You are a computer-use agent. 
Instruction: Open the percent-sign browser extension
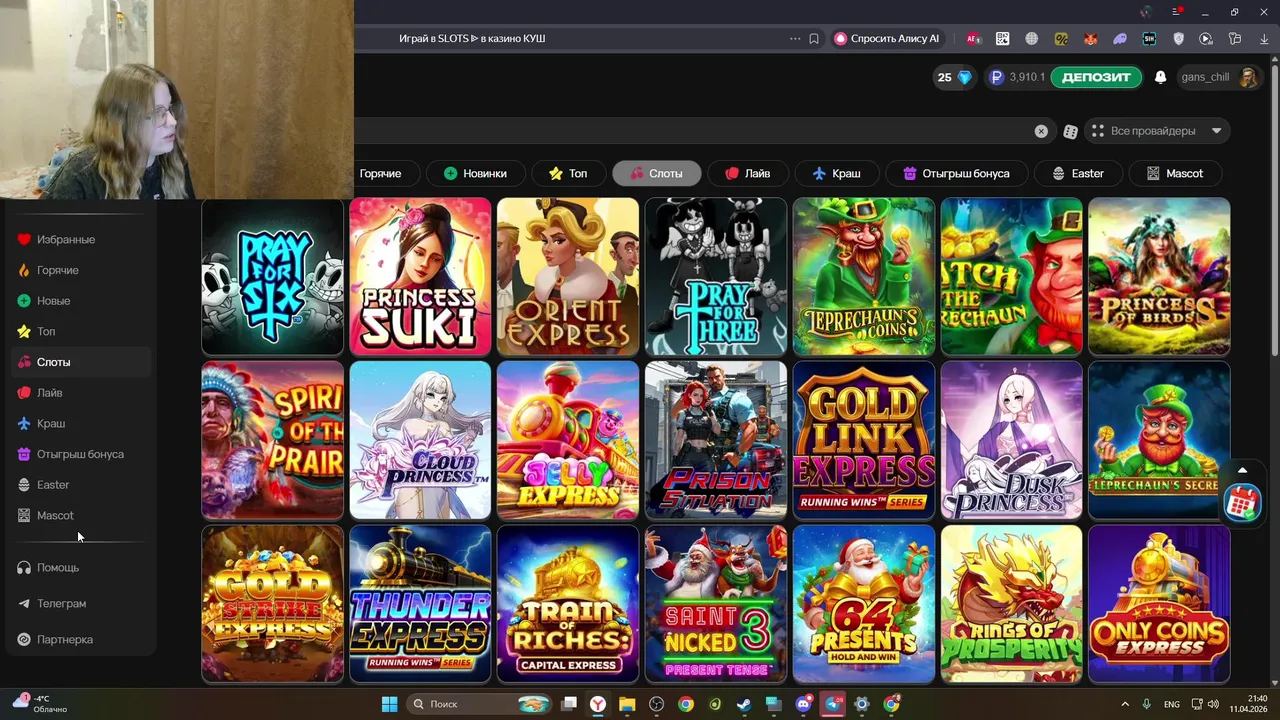(x=1061, y=39)
